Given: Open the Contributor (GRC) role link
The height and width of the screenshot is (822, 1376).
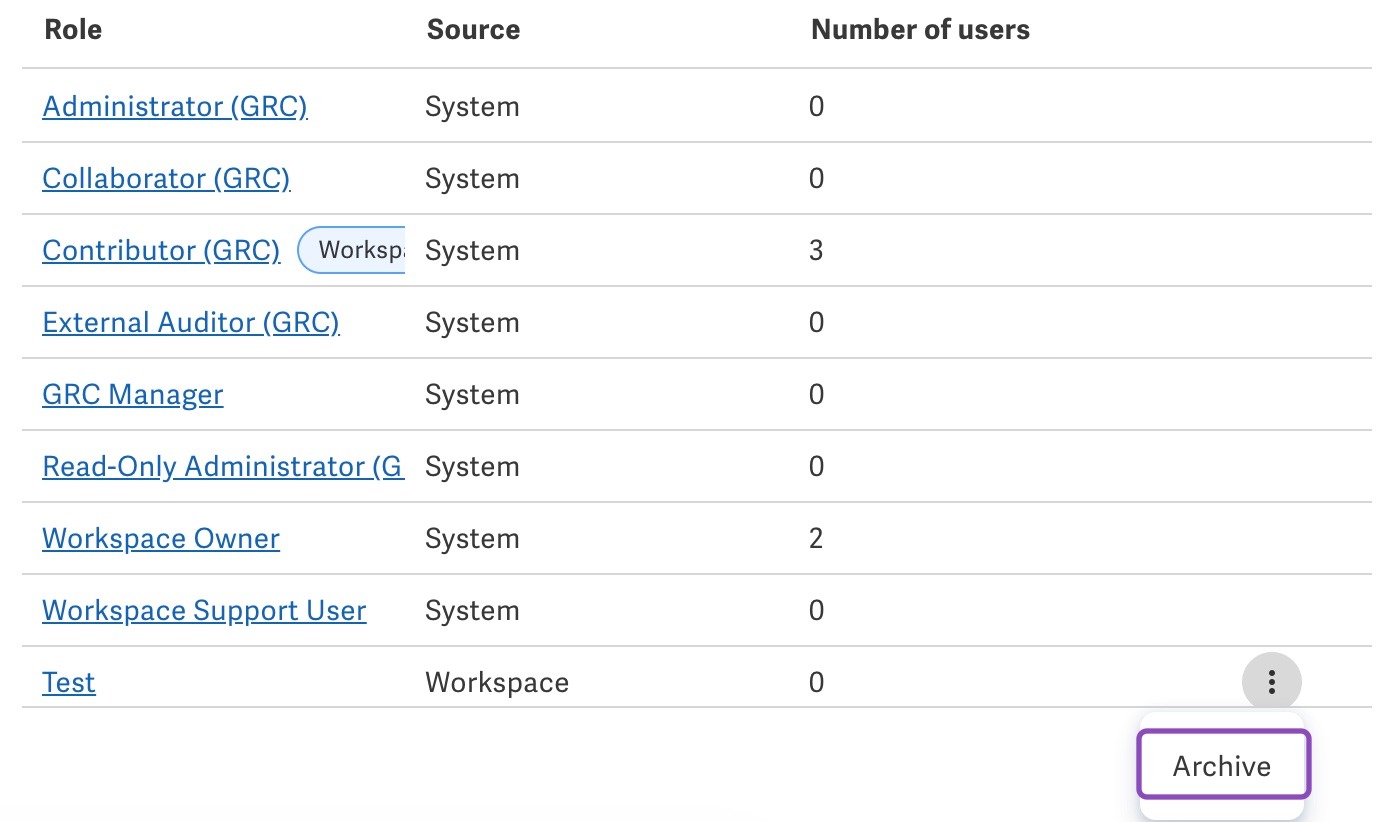Looking at the screenshot, I should [161, 250].
